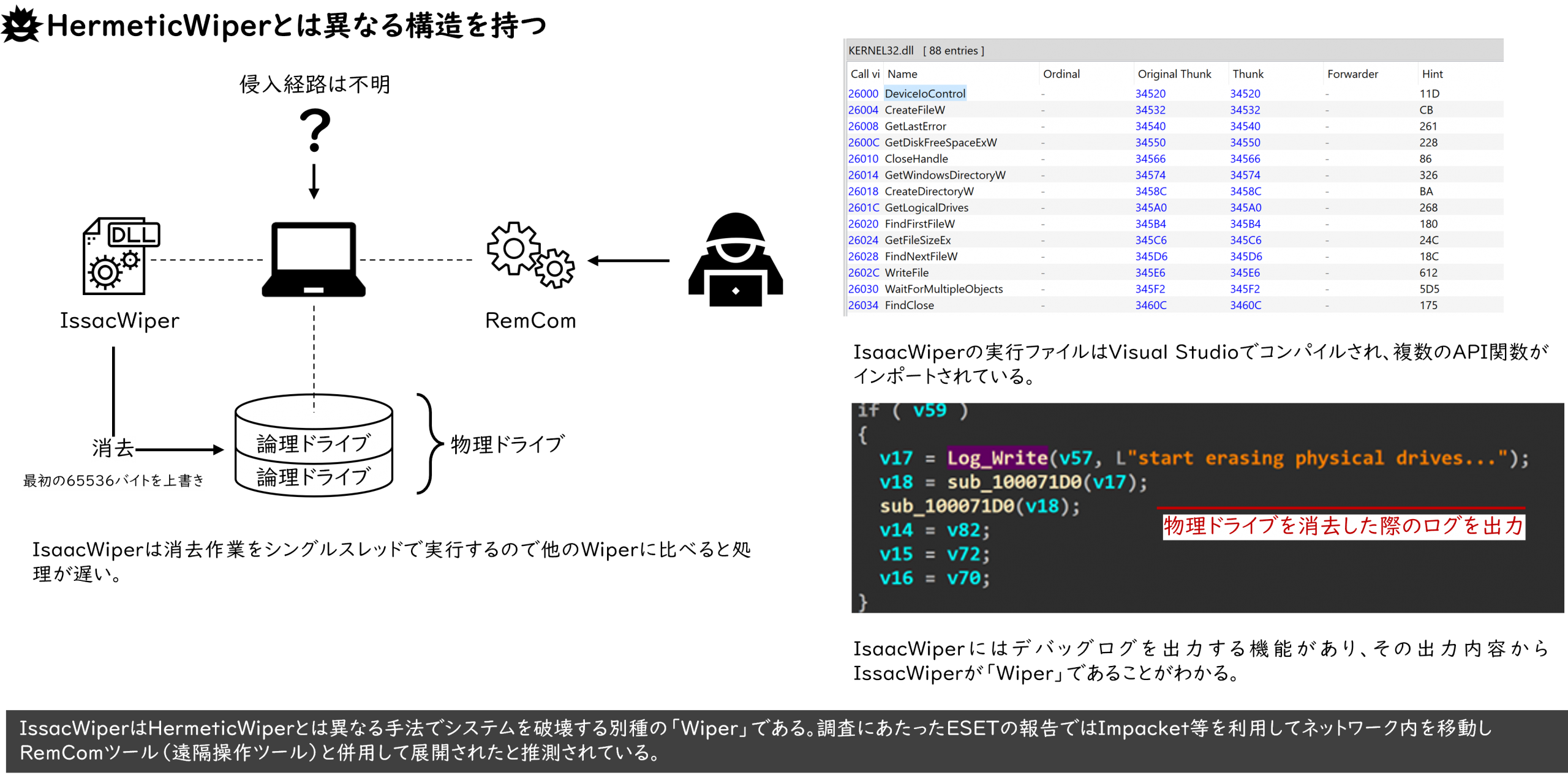Click the Forwarder column header
The image size is (1568, 778).
coord(1352,74)
